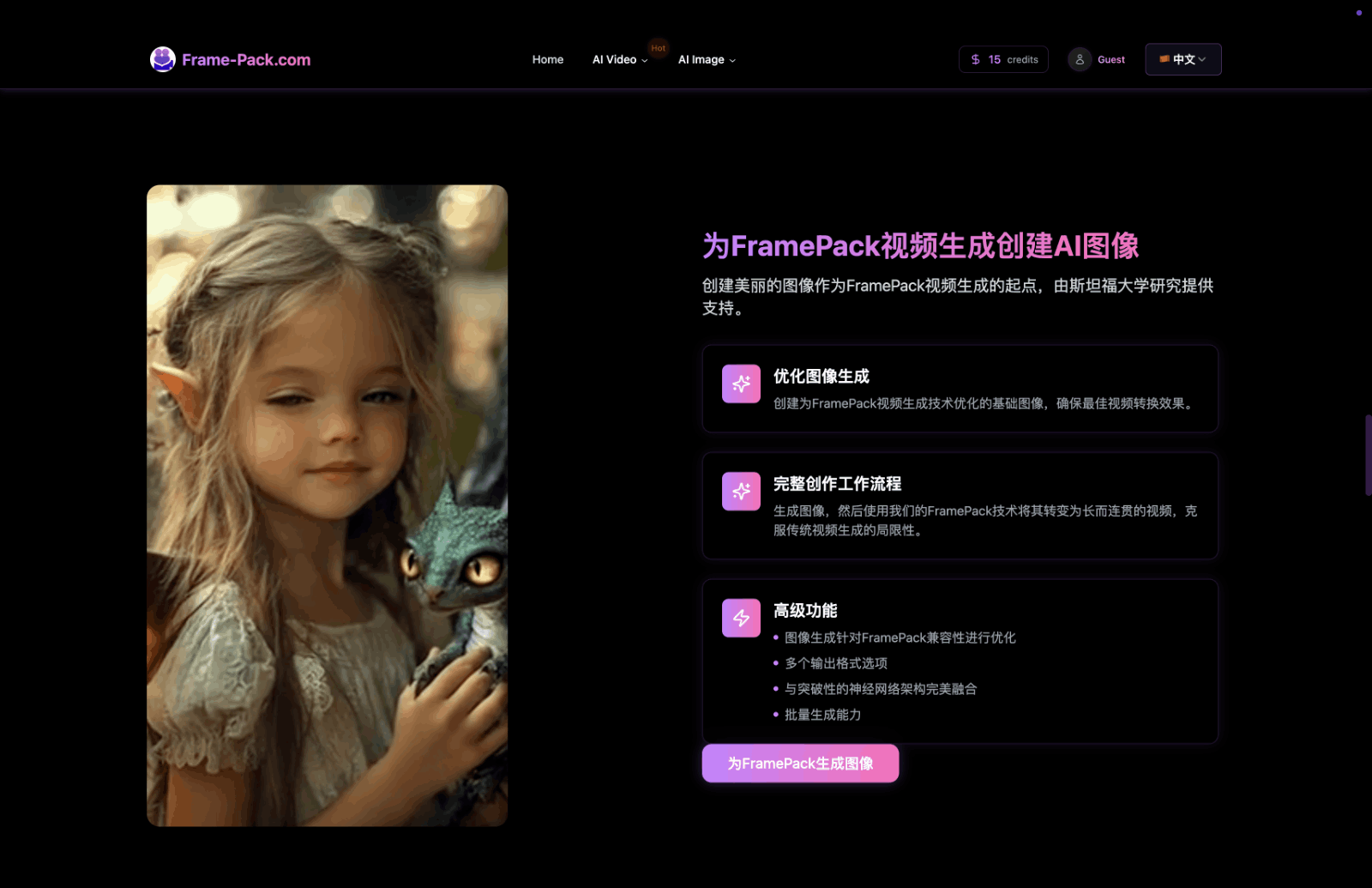The height and width of the screenshot is (888, 1372).
Task: Click the Hot badge above AI Video
Action: [x=659, y=48]
